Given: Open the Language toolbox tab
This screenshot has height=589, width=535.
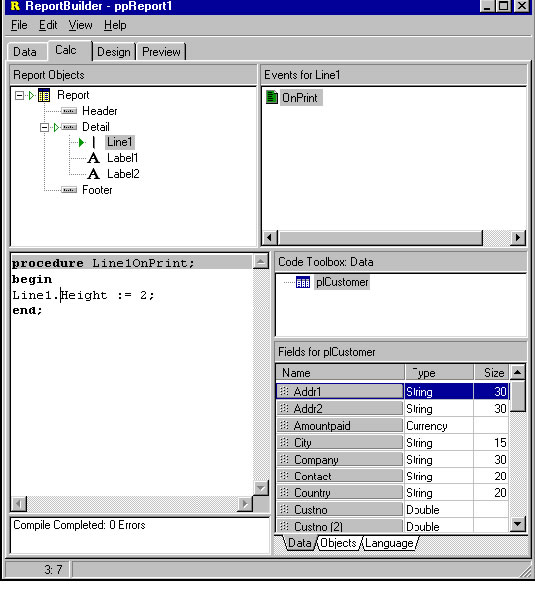Looking at the screenshot, I should [389, 543].
